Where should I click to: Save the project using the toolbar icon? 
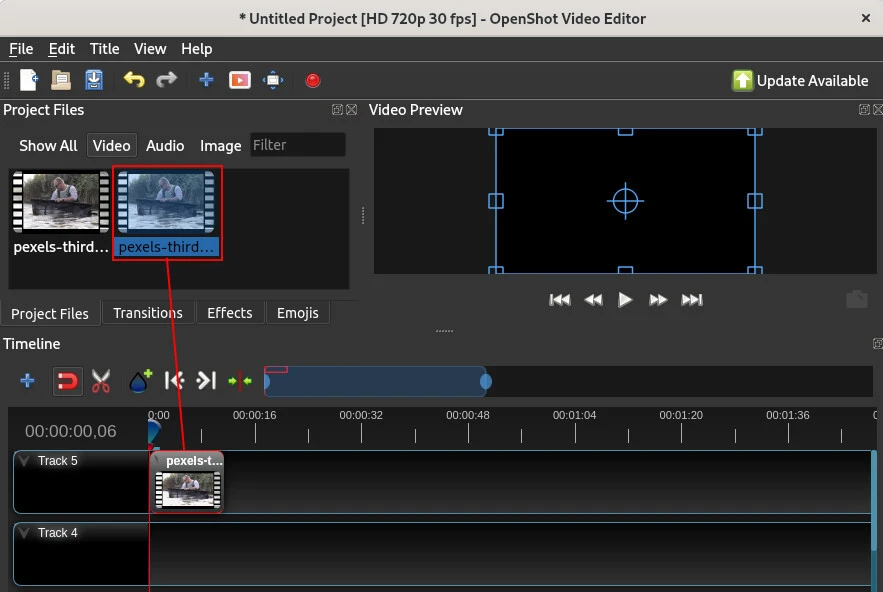pyautogui.click(x=94, y=80)
